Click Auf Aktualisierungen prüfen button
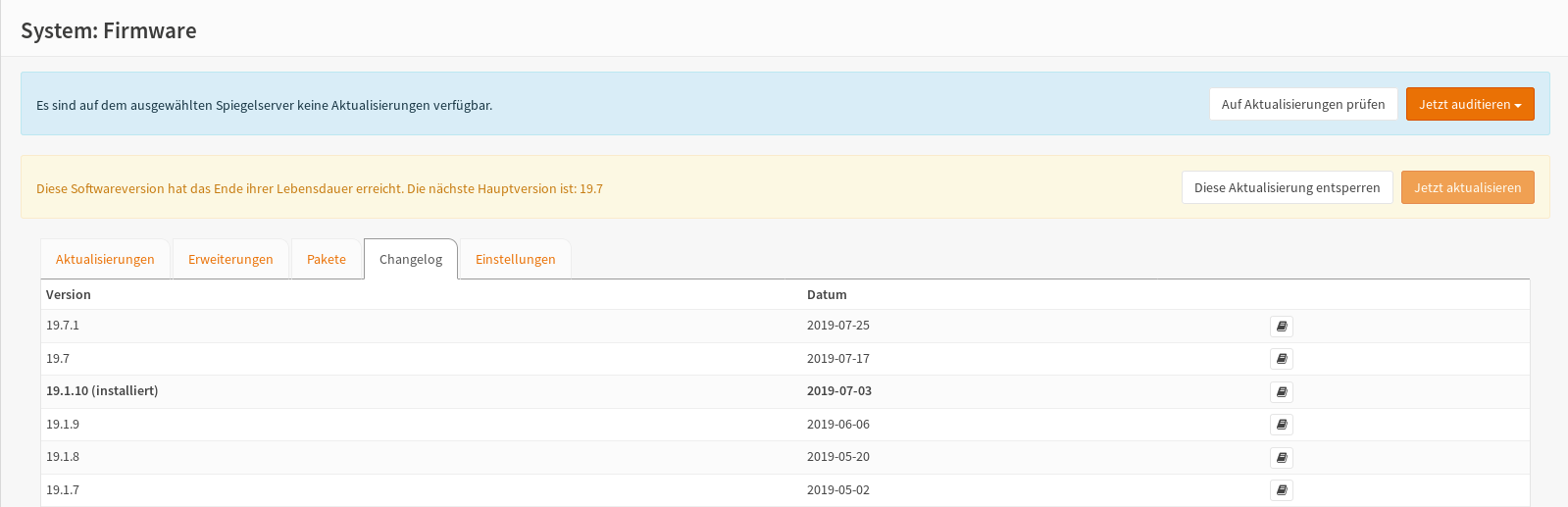1568x507 pixels. point(1303,104)
